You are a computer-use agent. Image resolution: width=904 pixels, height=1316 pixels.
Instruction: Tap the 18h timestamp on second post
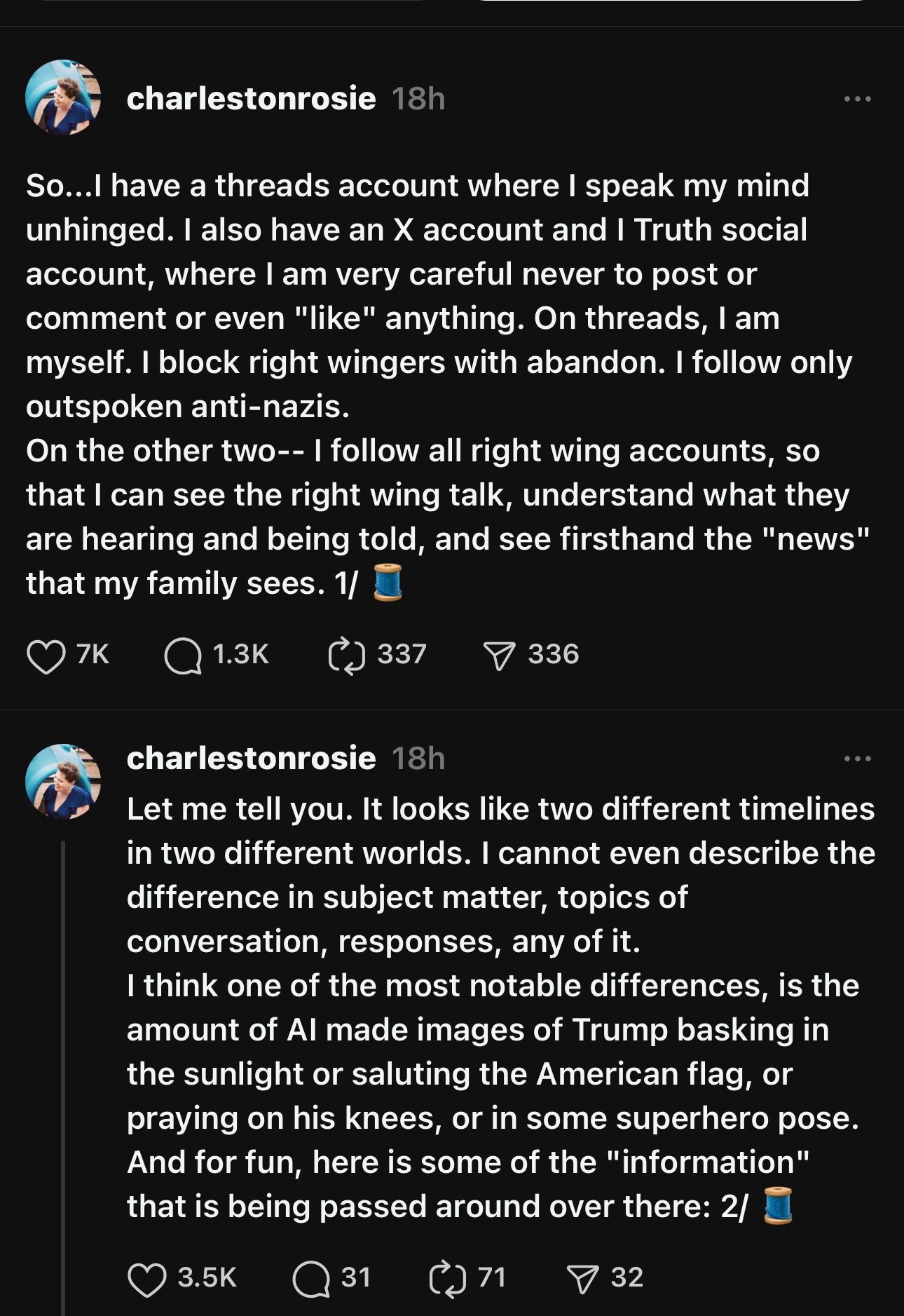tap(418, 759)
